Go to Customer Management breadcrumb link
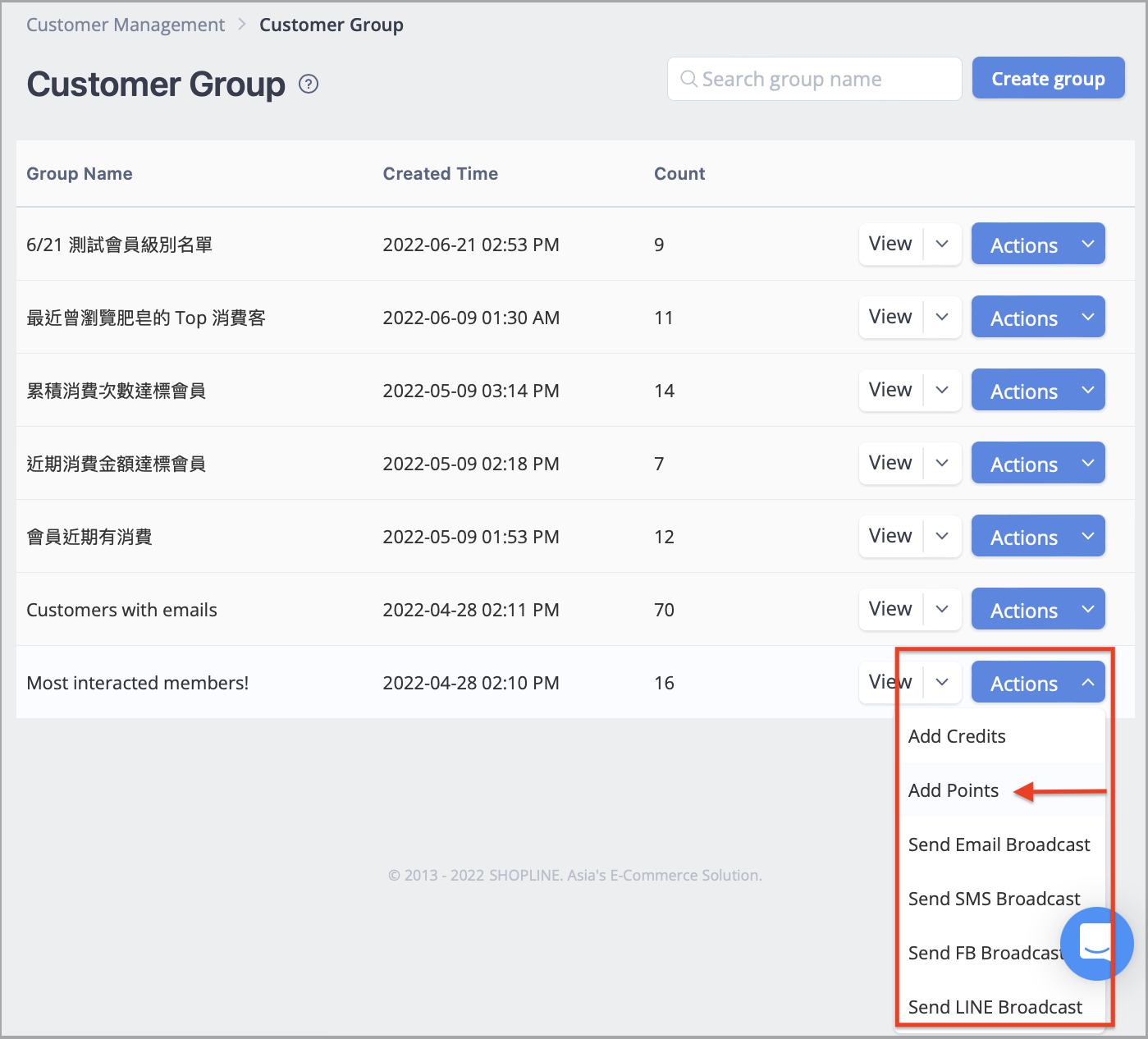 click(126, 25)
